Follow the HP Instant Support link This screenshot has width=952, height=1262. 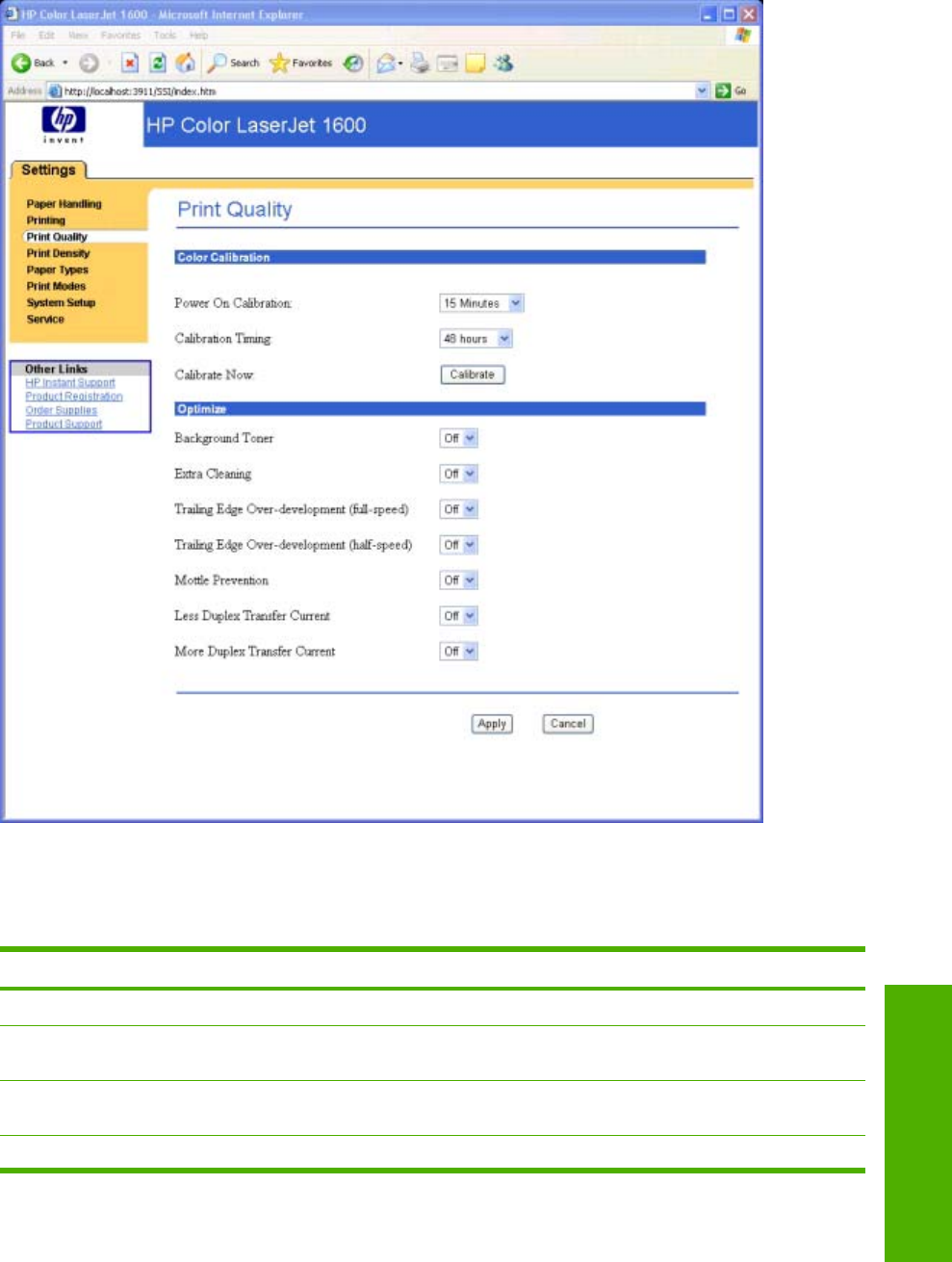click(x=70, y=383)
